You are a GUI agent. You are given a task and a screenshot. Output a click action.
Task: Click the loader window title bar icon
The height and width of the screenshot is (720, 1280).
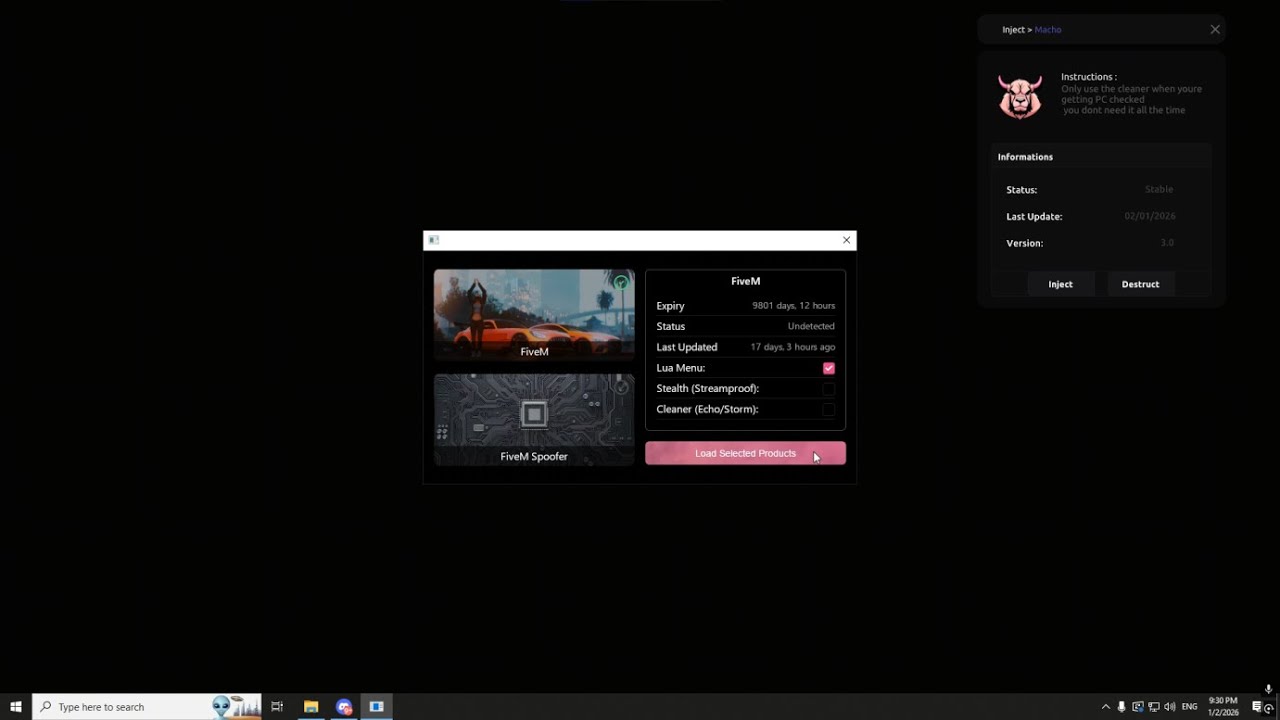[433, 240]
